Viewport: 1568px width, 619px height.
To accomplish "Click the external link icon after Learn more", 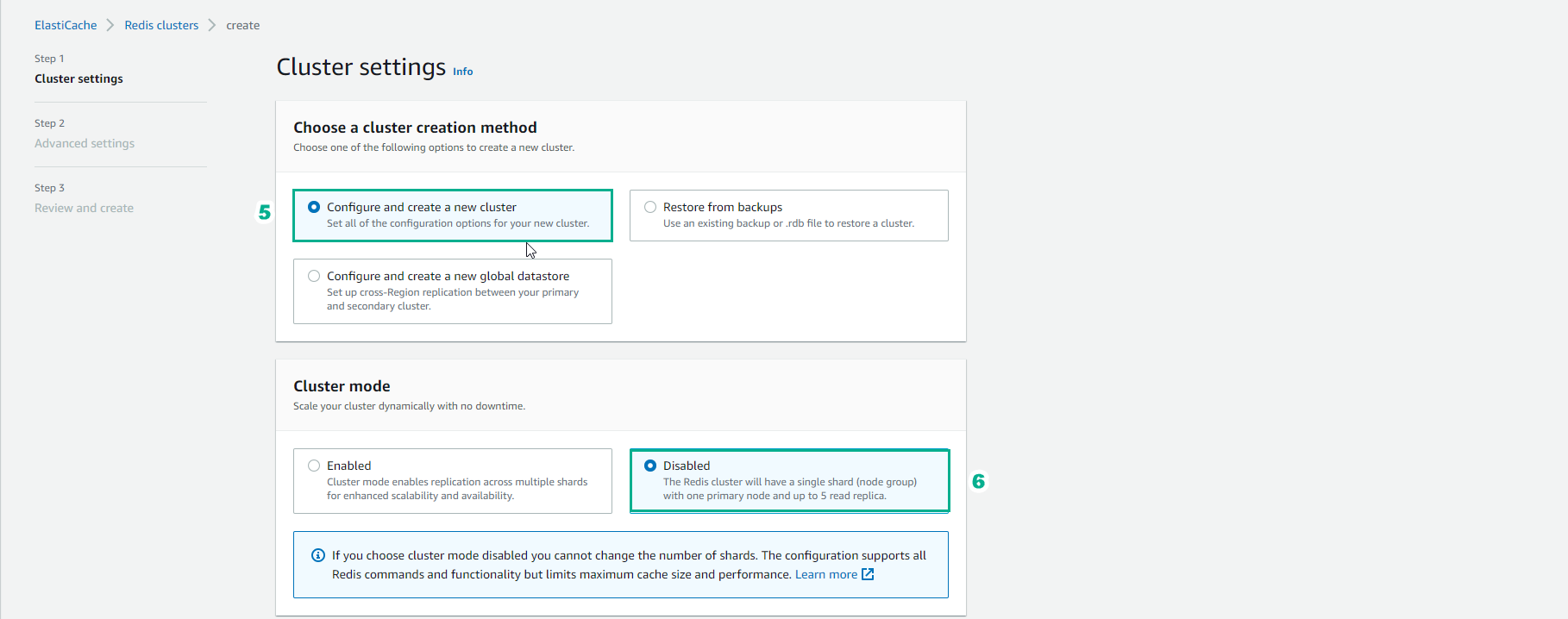I will (868, 574).
